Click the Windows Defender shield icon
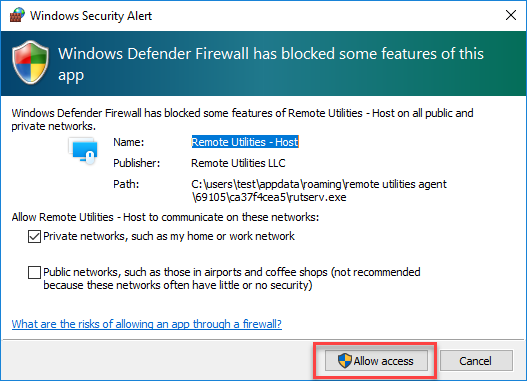 coord(30,62)
